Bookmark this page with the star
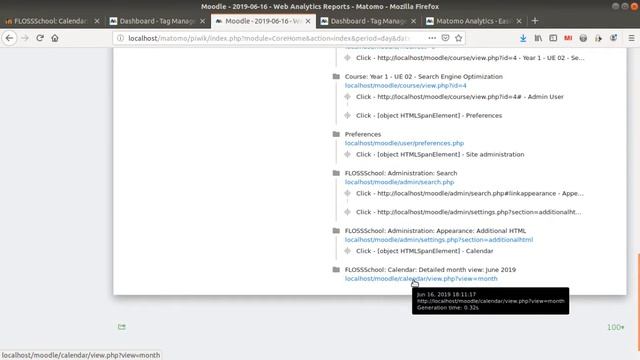 point(458,38)
